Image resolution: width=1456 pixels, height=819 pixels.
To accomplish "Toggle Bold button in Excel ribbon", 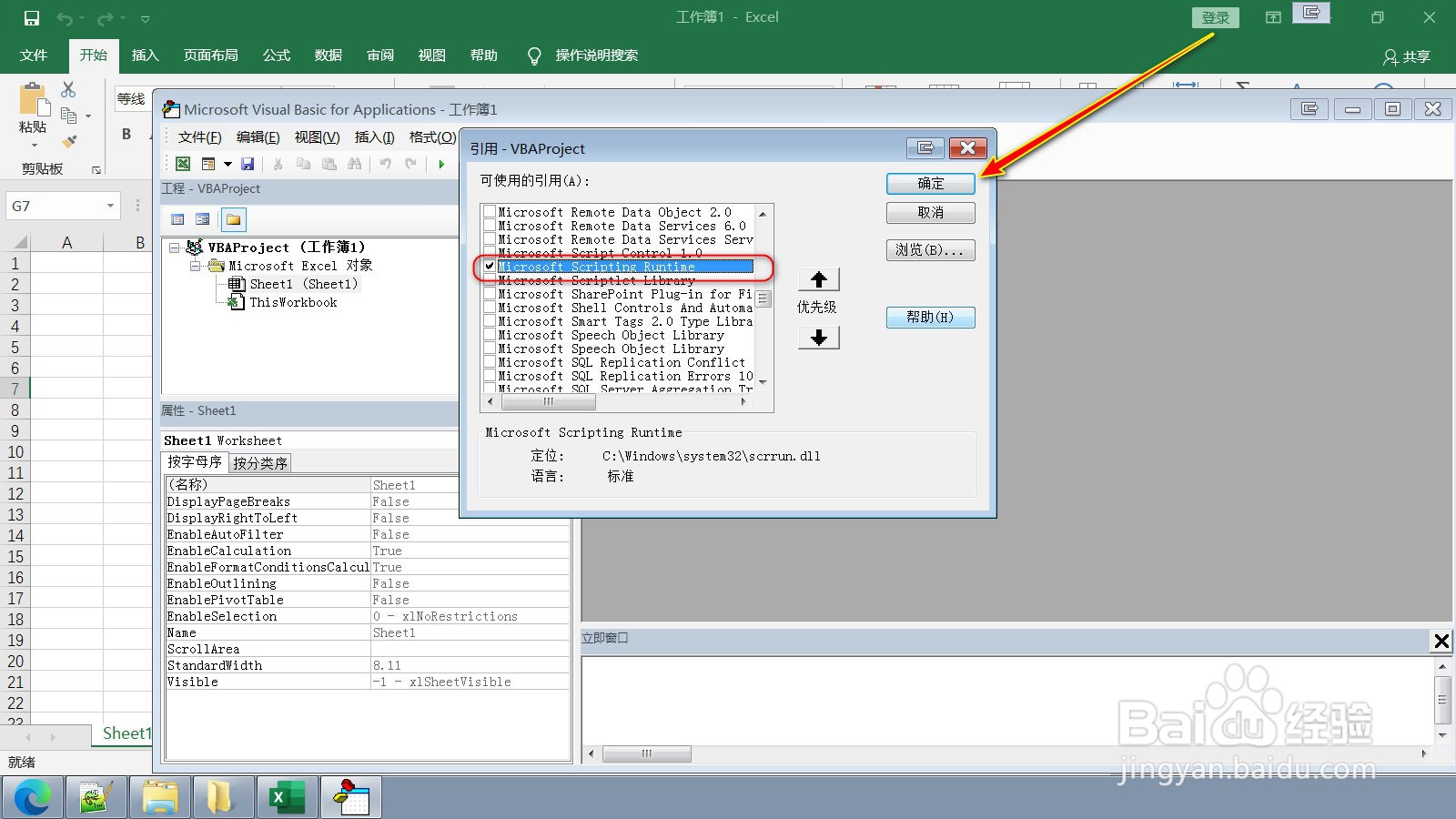I will click(126, 134).
